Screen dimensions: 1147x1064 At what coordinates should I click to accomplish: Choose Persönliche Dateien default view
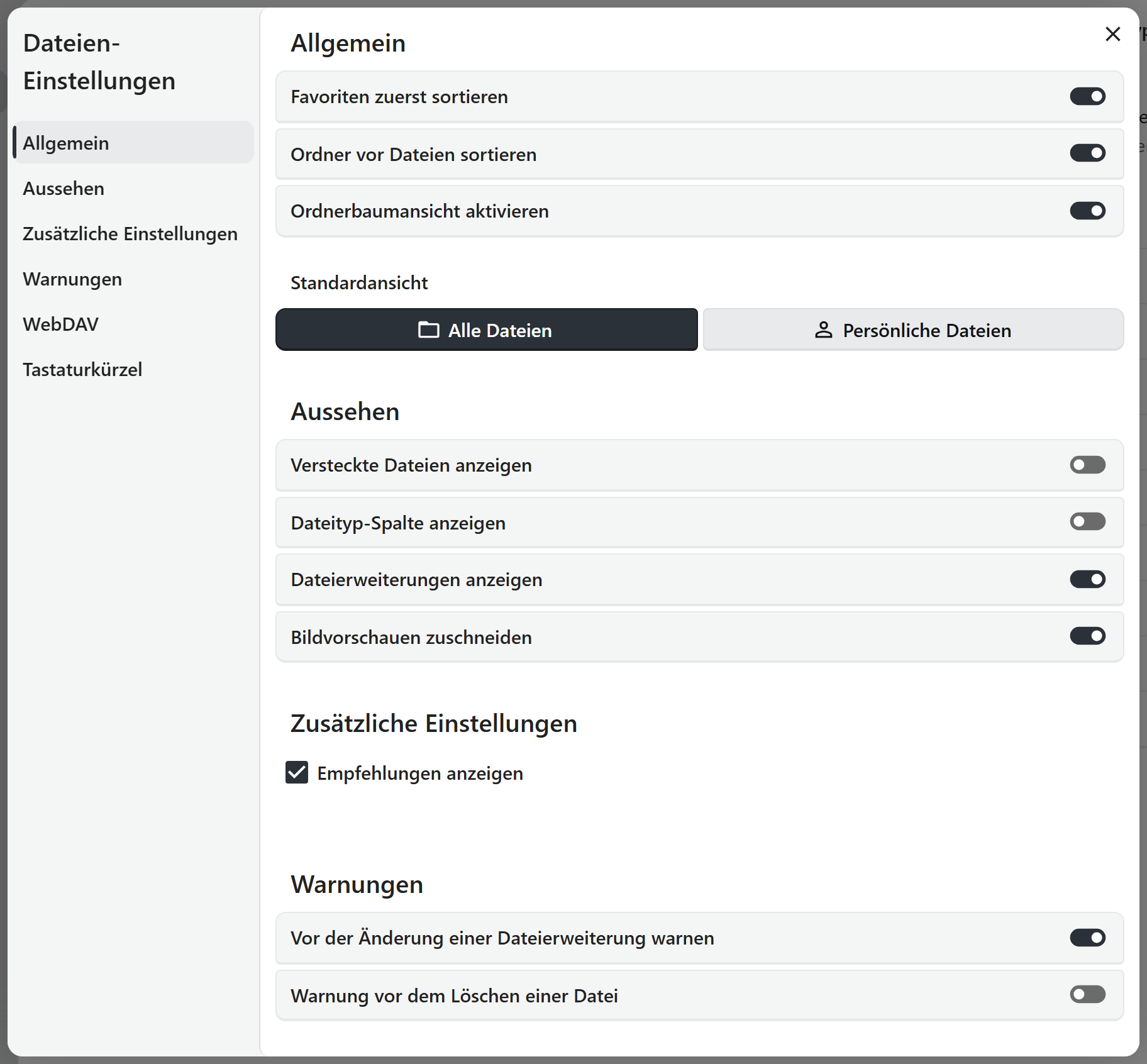click(x=913, y=330)
